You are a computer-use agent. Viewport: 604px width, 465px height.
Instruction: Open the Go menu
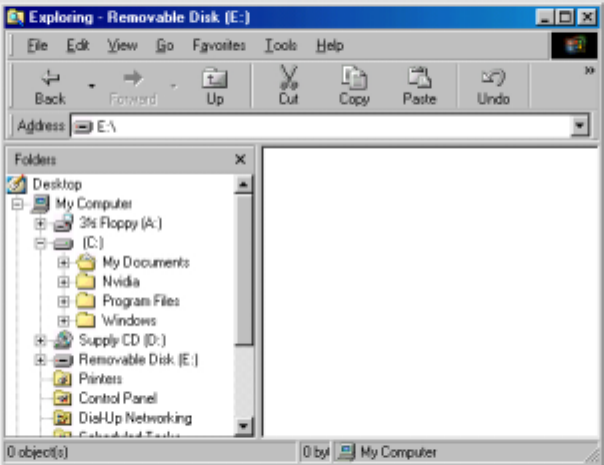[x=165, y=45]
